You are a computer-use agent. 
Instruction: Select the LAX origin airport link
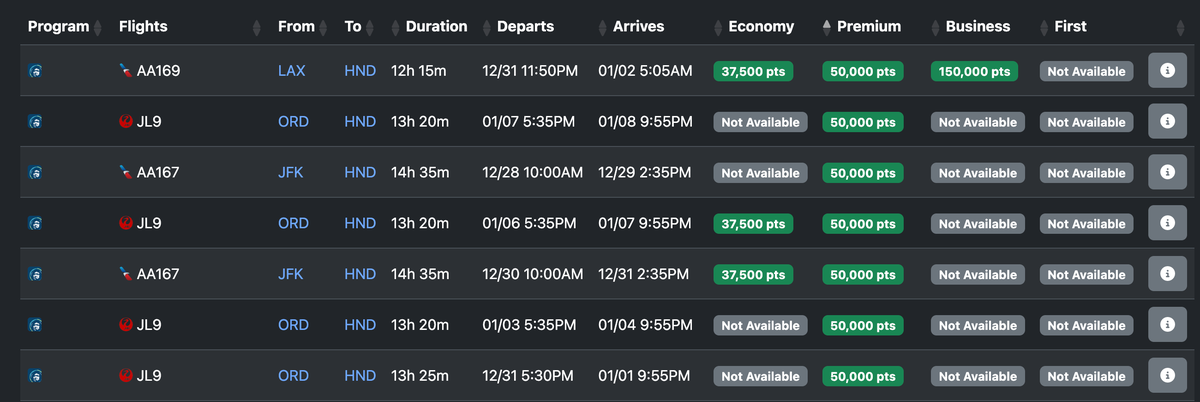[x=293, y=71]
